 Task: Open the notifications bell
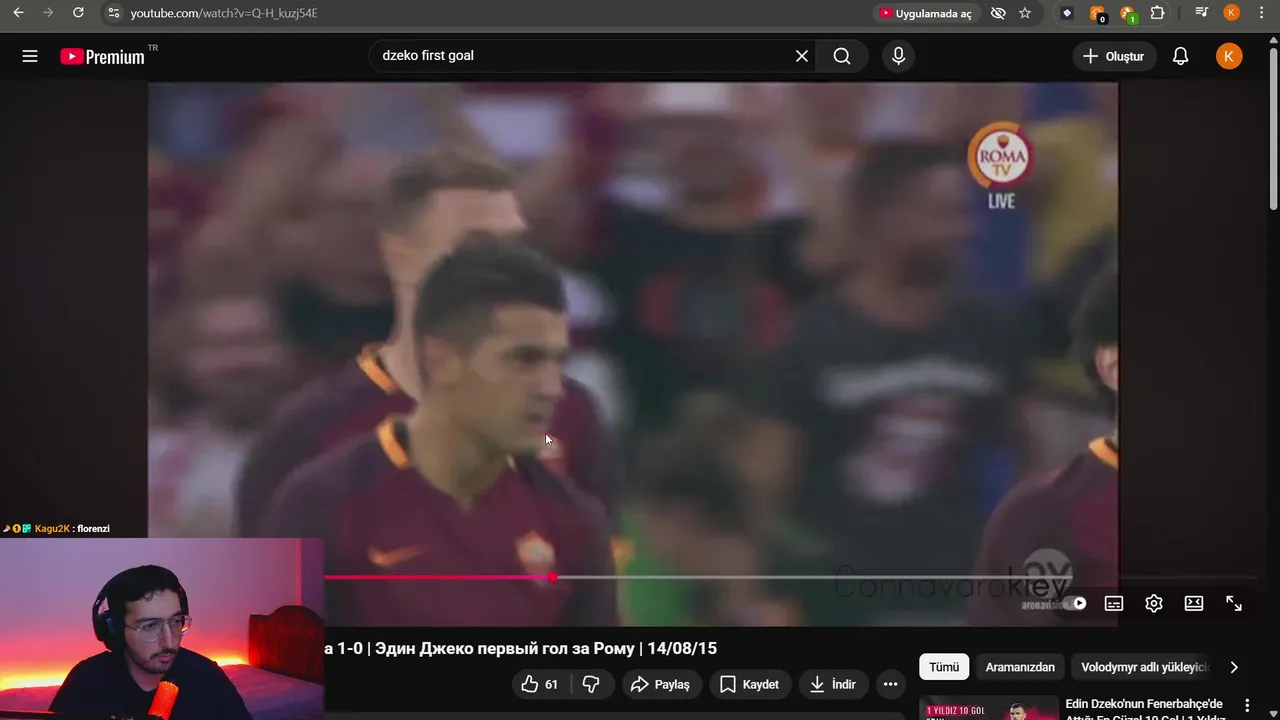tap(1180, 56)
